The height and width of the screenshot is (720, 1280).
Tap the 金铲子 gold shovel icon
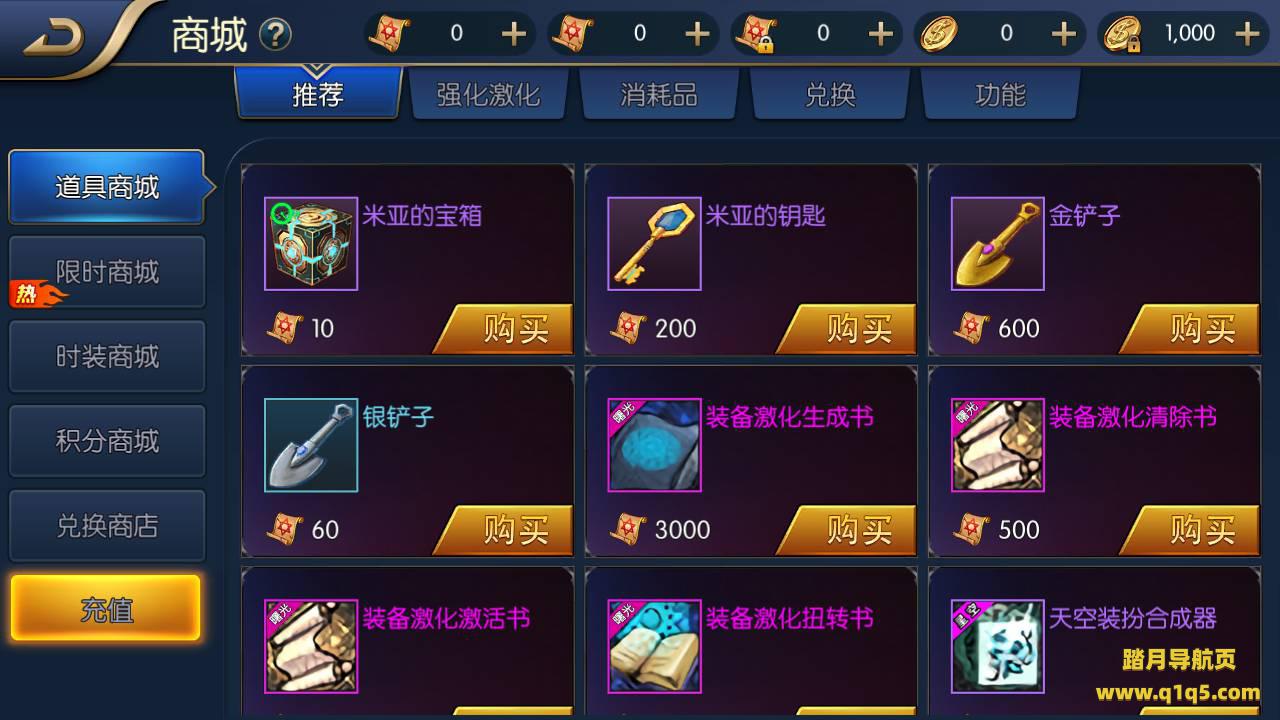(997, 244)
